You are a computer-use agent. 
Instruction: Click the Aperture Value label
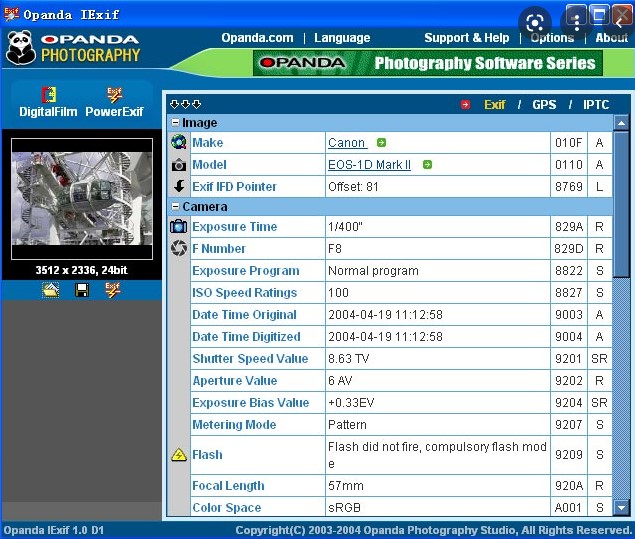[234, 381]
